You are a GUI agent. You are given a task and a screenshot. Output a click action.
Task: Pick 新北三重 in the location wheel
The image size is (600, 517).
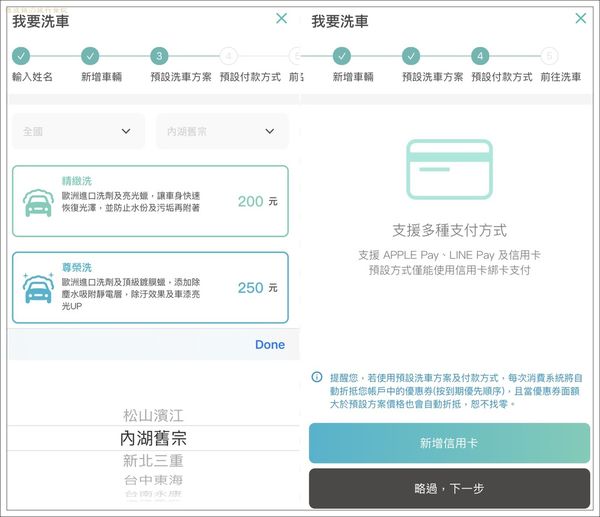(x=154, y=461)
